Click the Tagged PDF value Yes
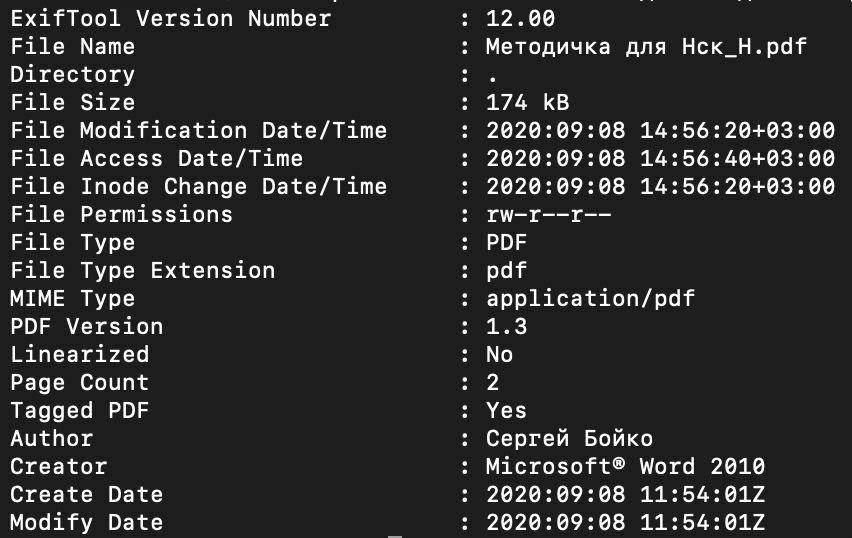 pos(506,411)
